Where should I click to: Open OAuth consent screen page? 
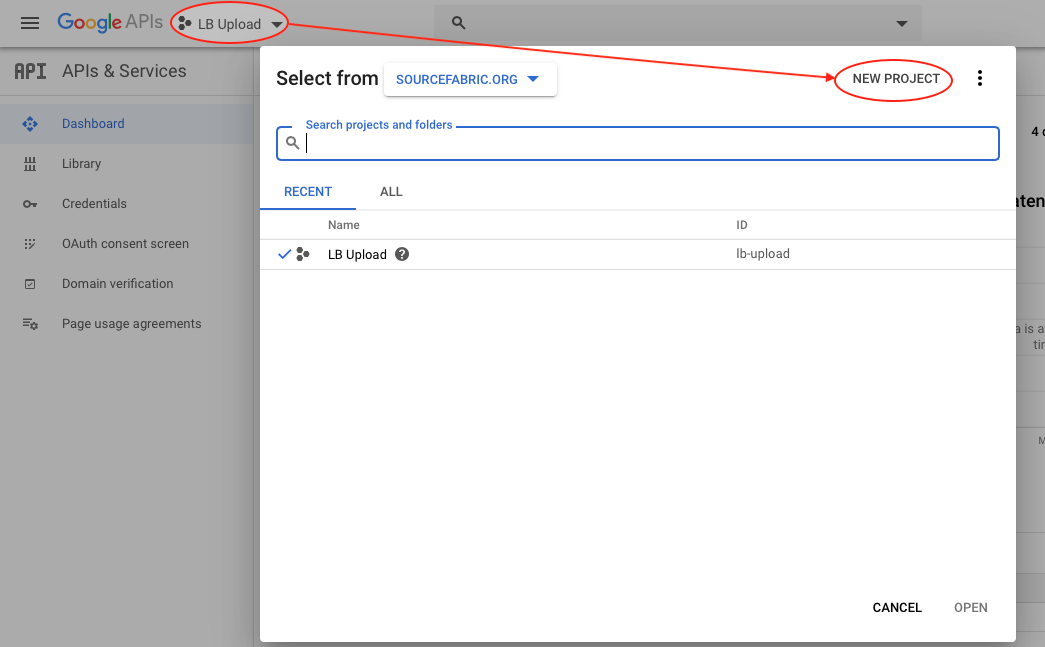[127, 243]
